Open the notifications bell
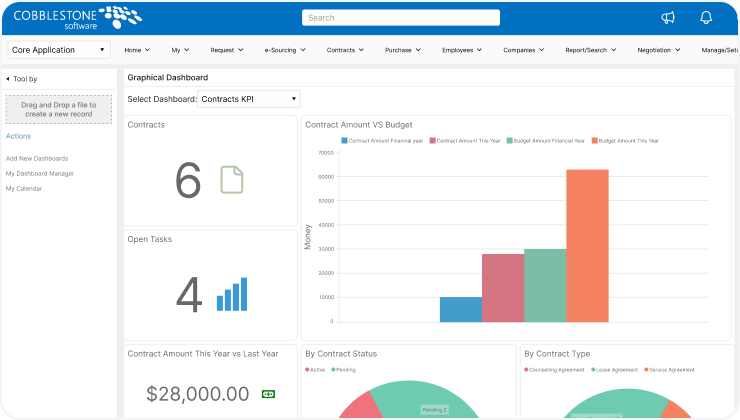The height and width of the screenshot is (420, 740). coord(706,17)
